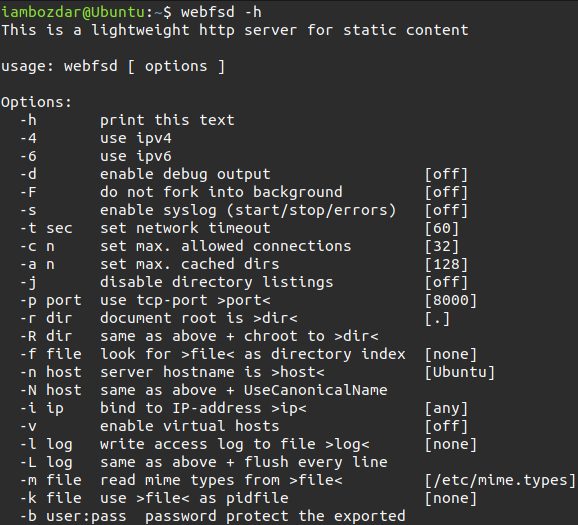Image resolution: width=578 pixels, height=525 pixels.
Task: Click the [32] max allowed connections value
Action: 442,246
